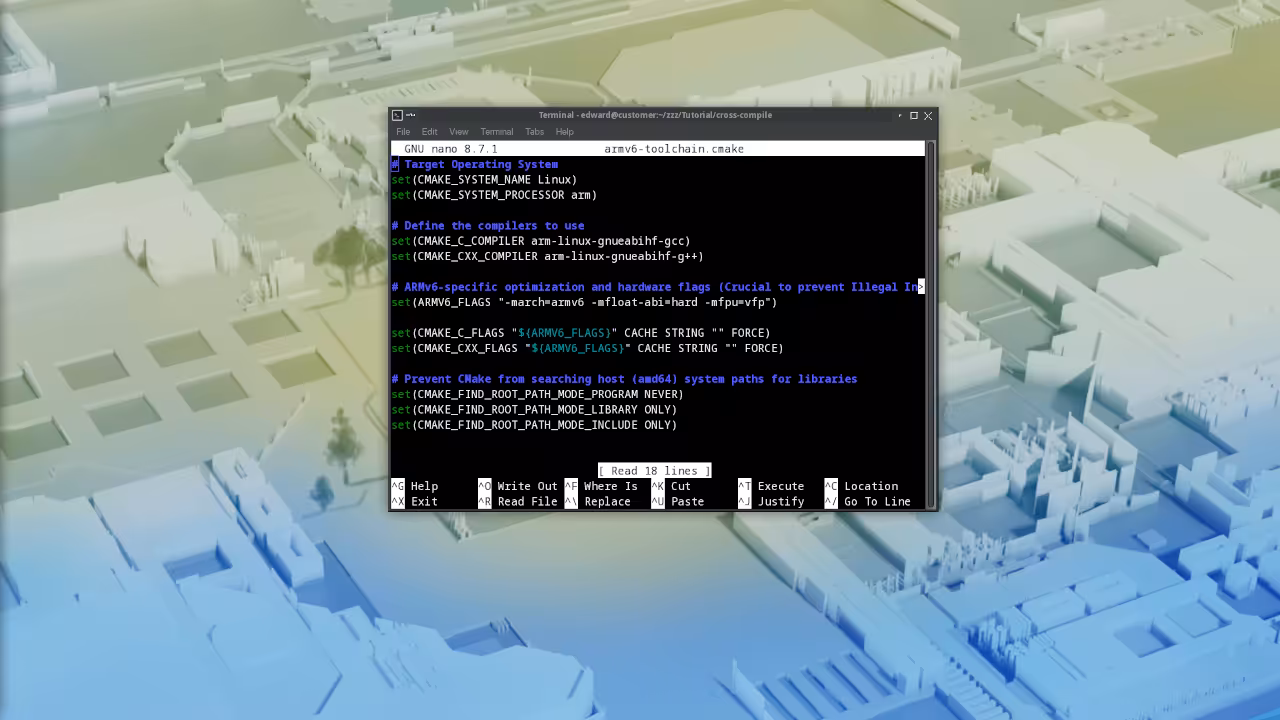Click the ^R Read File shortcut
Screen dimensions: 1280x720
pos(518,502)
